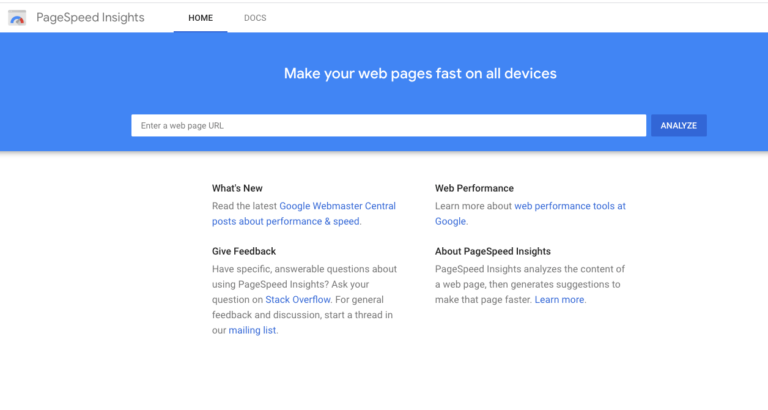Select the Web Performance heading
The image size is (768, 410).
(474, 188)
